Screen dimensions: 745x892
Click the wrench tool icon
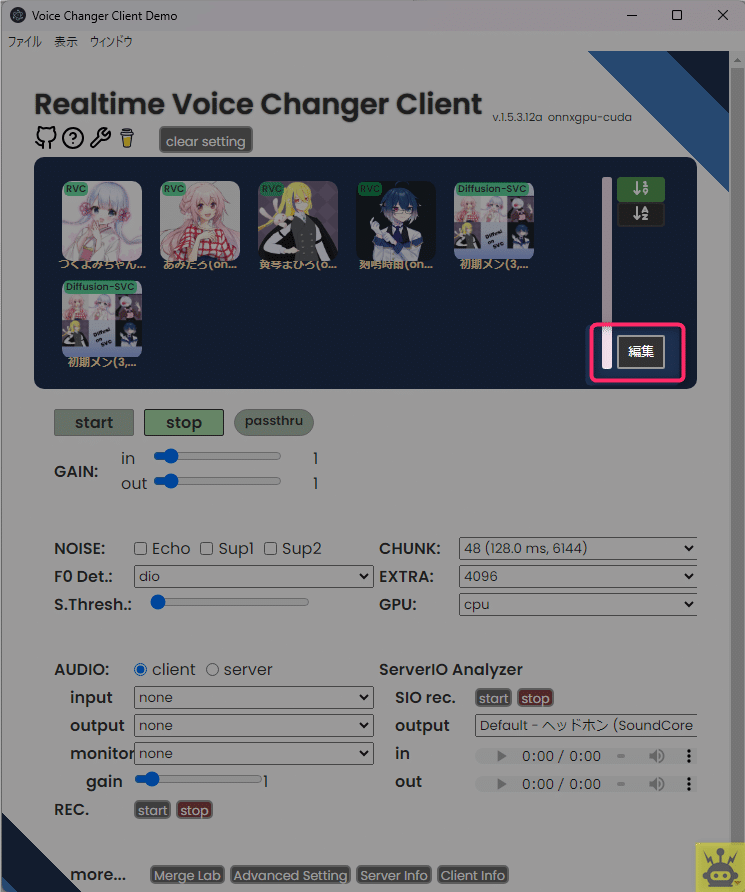coord(101,138)
